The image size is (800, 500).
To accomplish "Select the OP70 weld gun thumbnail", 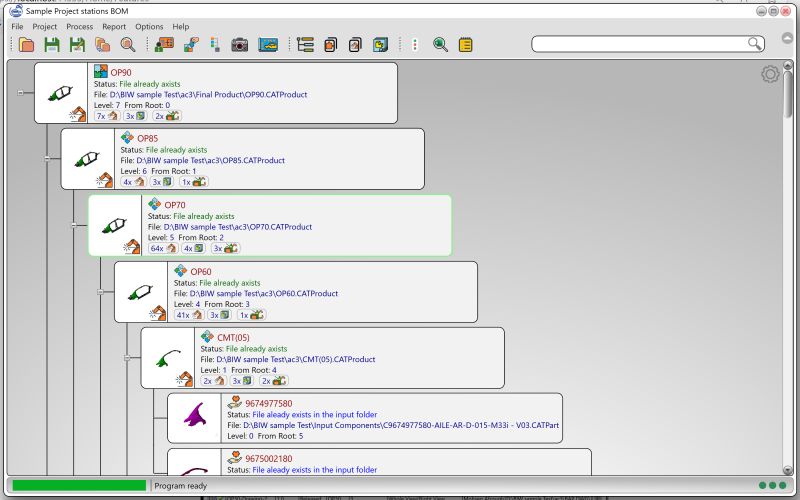I will (x=115, y=225).
